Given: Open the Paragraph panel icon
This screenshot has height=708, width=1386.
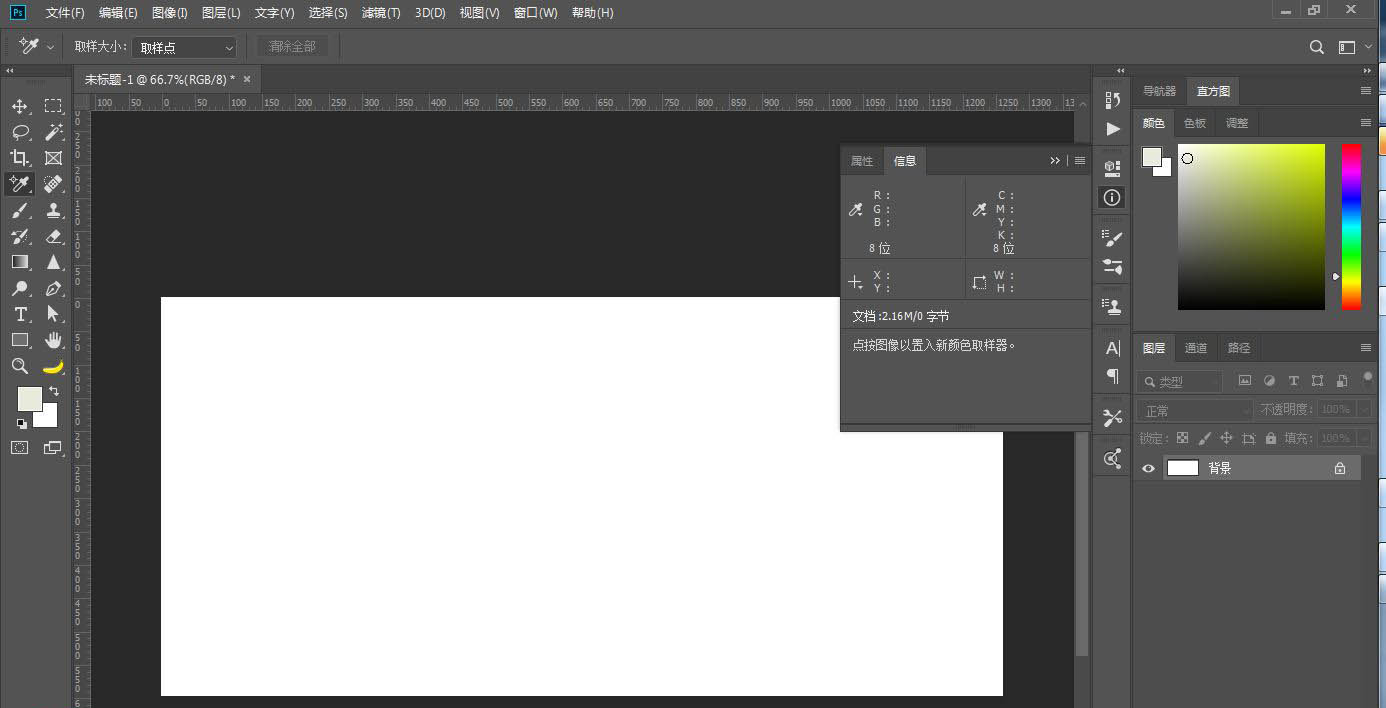Looking at the screenshot, I should (x=1112, y=376).
